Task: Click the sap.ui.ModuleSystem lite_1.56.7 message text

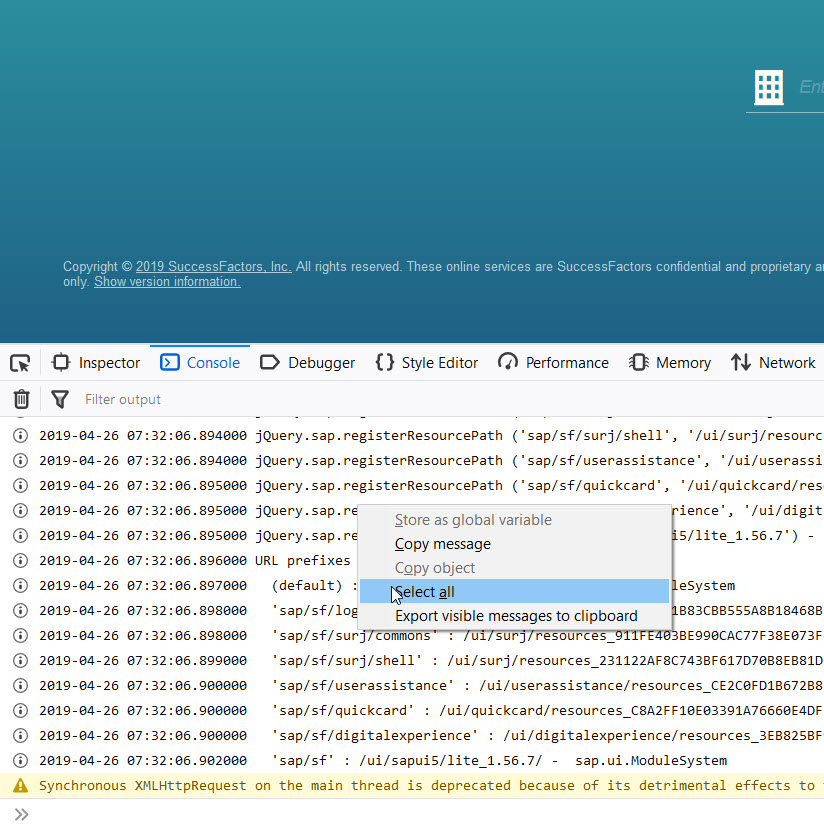Action: (499, 761)
